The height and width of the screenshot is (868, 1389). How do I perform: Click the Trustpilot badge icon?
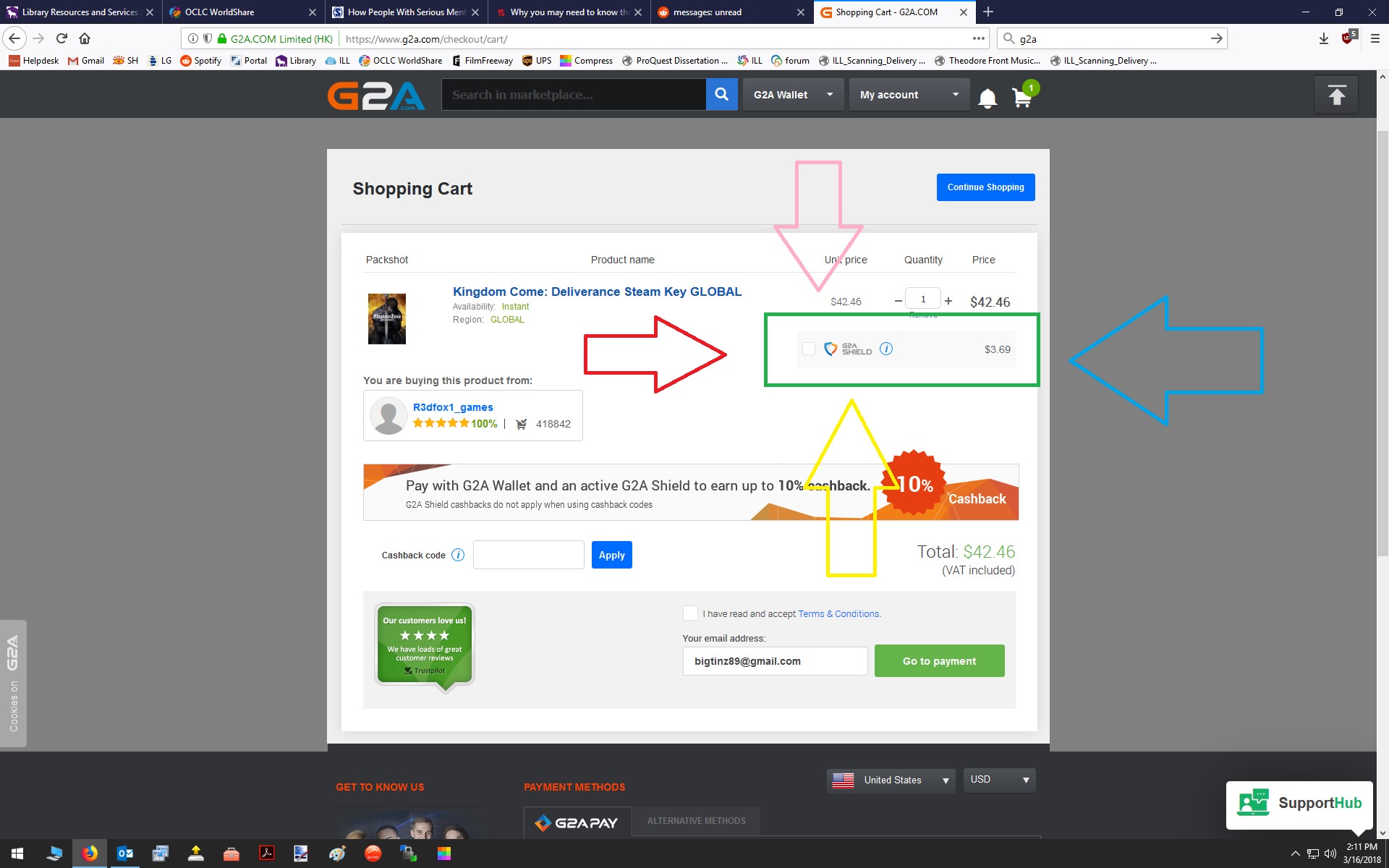click(x=424, y=646)
